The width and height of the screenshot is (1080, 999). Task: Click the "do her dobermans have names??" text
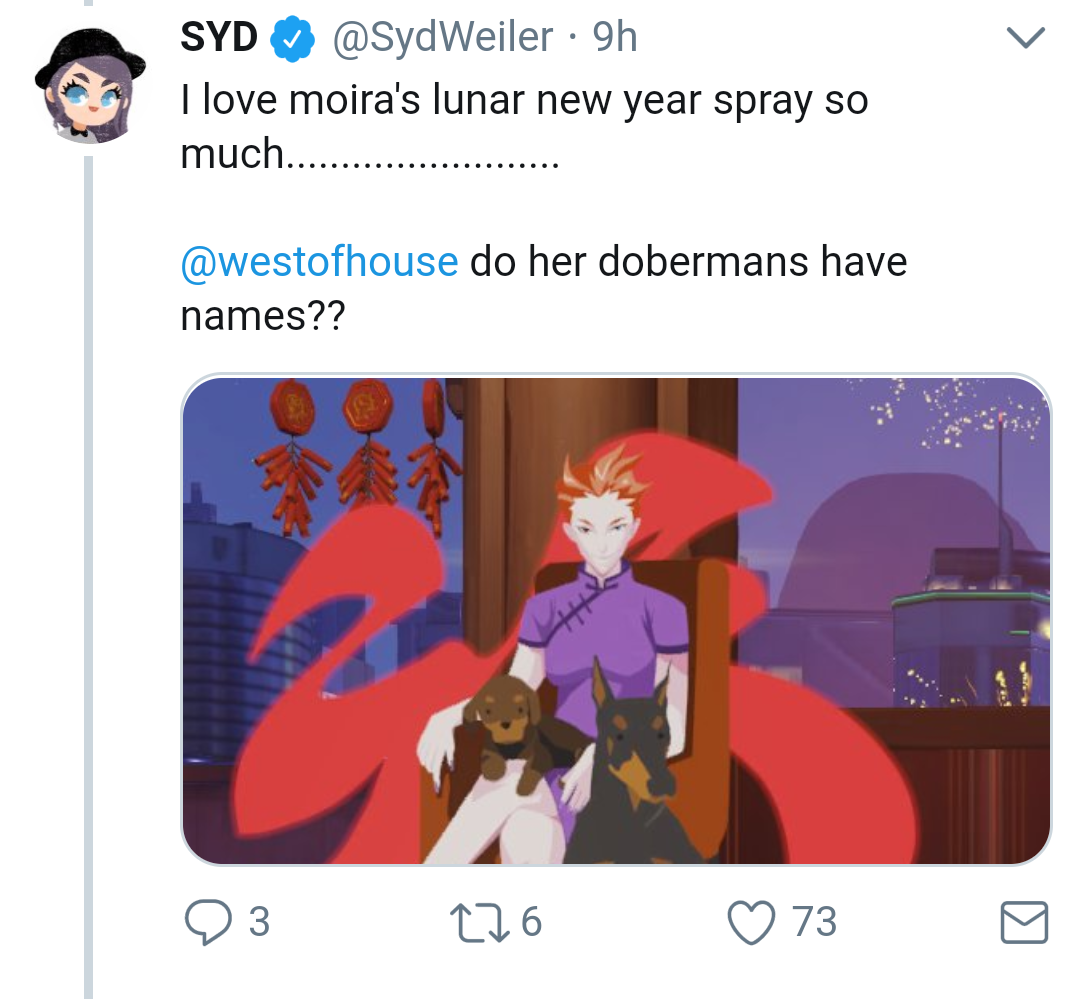543,289
